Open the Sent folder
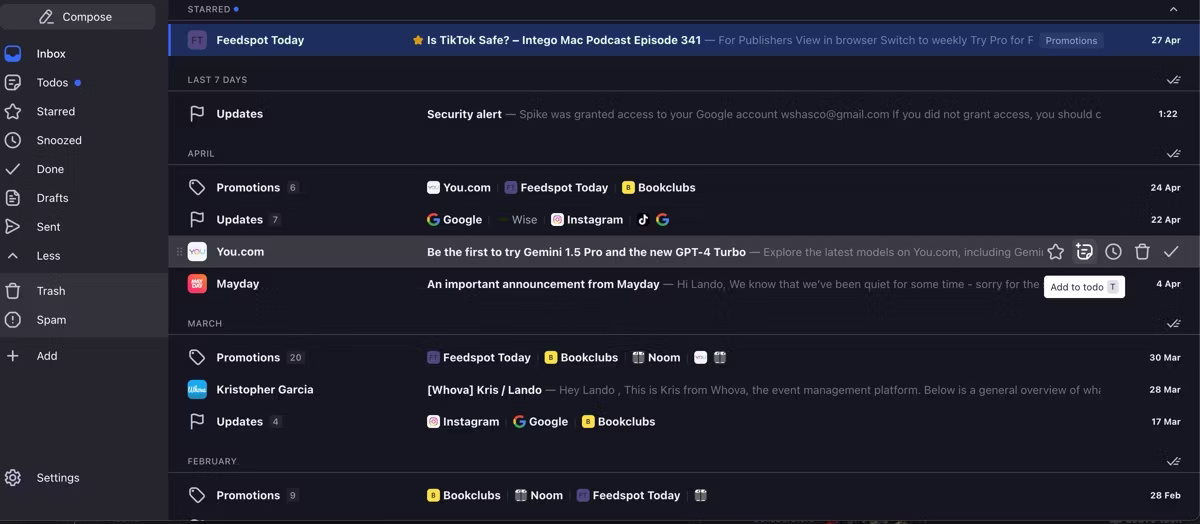 48,227
